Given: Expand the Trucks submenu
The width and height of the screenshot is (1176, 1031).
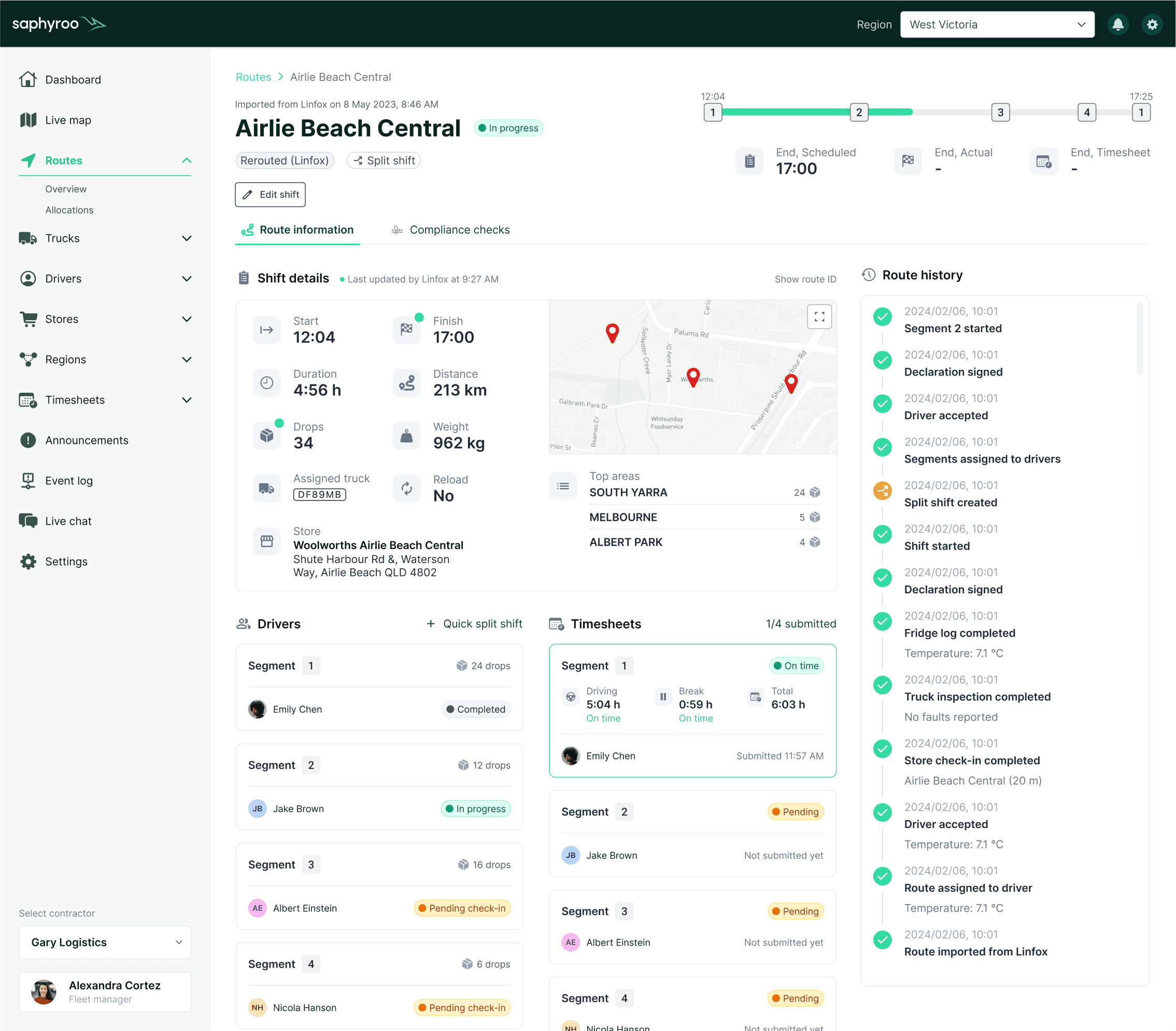Looking at the screenshot, I should (187, 238).
